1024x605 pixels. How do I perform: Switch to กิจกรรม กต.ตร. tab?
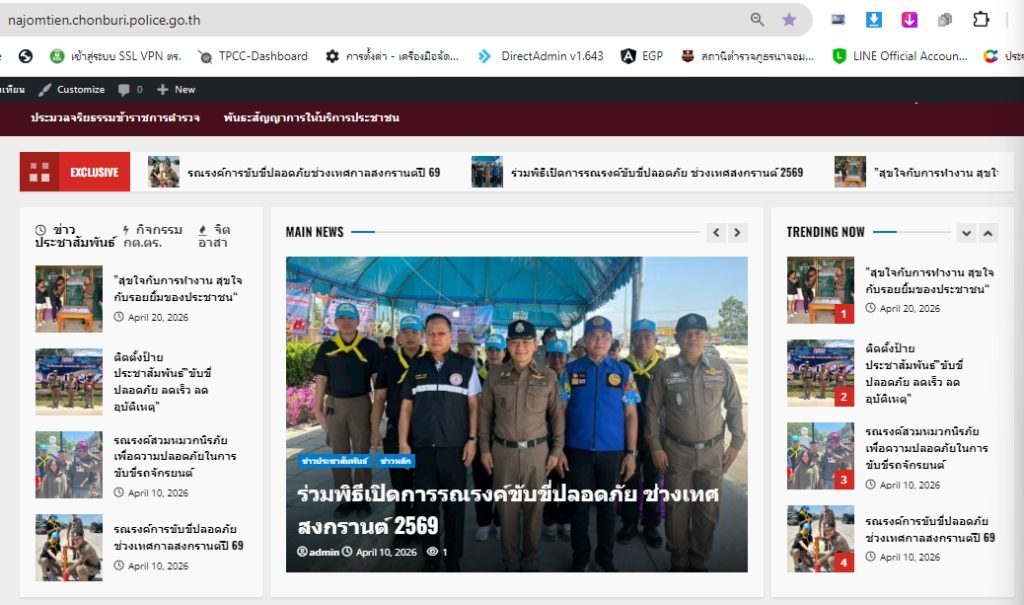click(x=153, y=236)
